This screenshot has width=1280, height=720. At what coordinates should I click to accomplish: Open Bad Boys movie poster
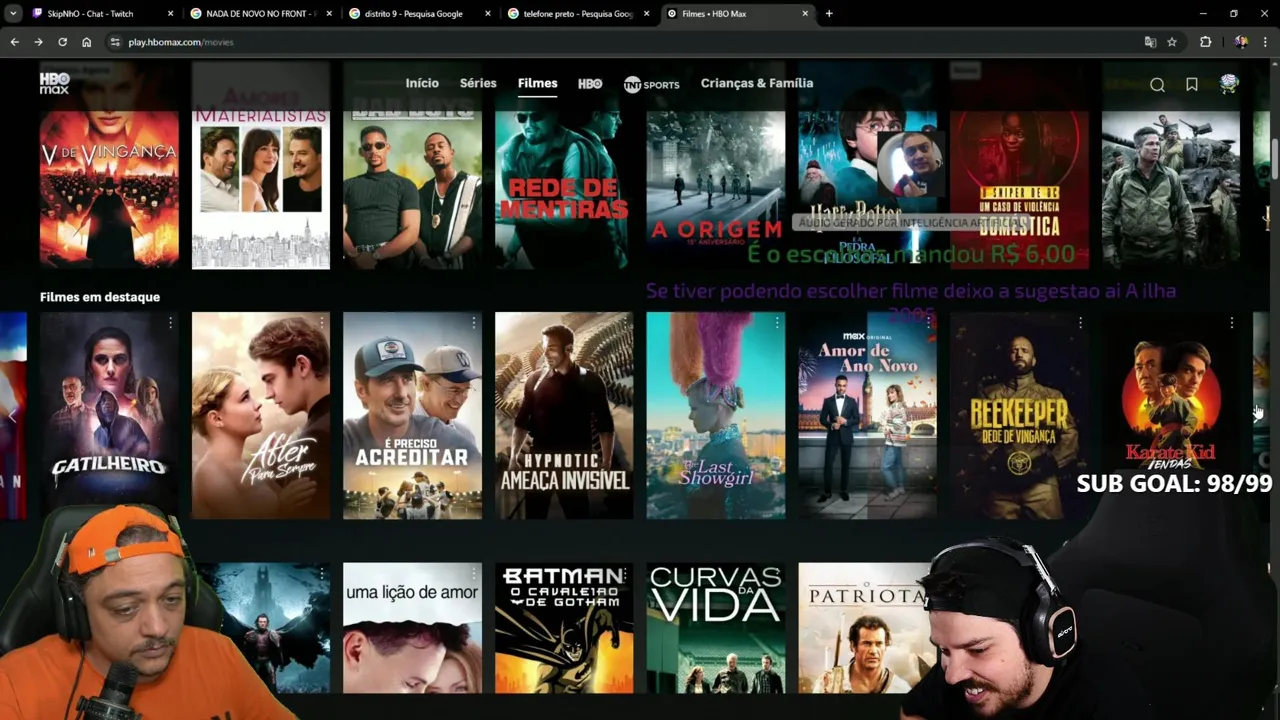tap(412, 165)
